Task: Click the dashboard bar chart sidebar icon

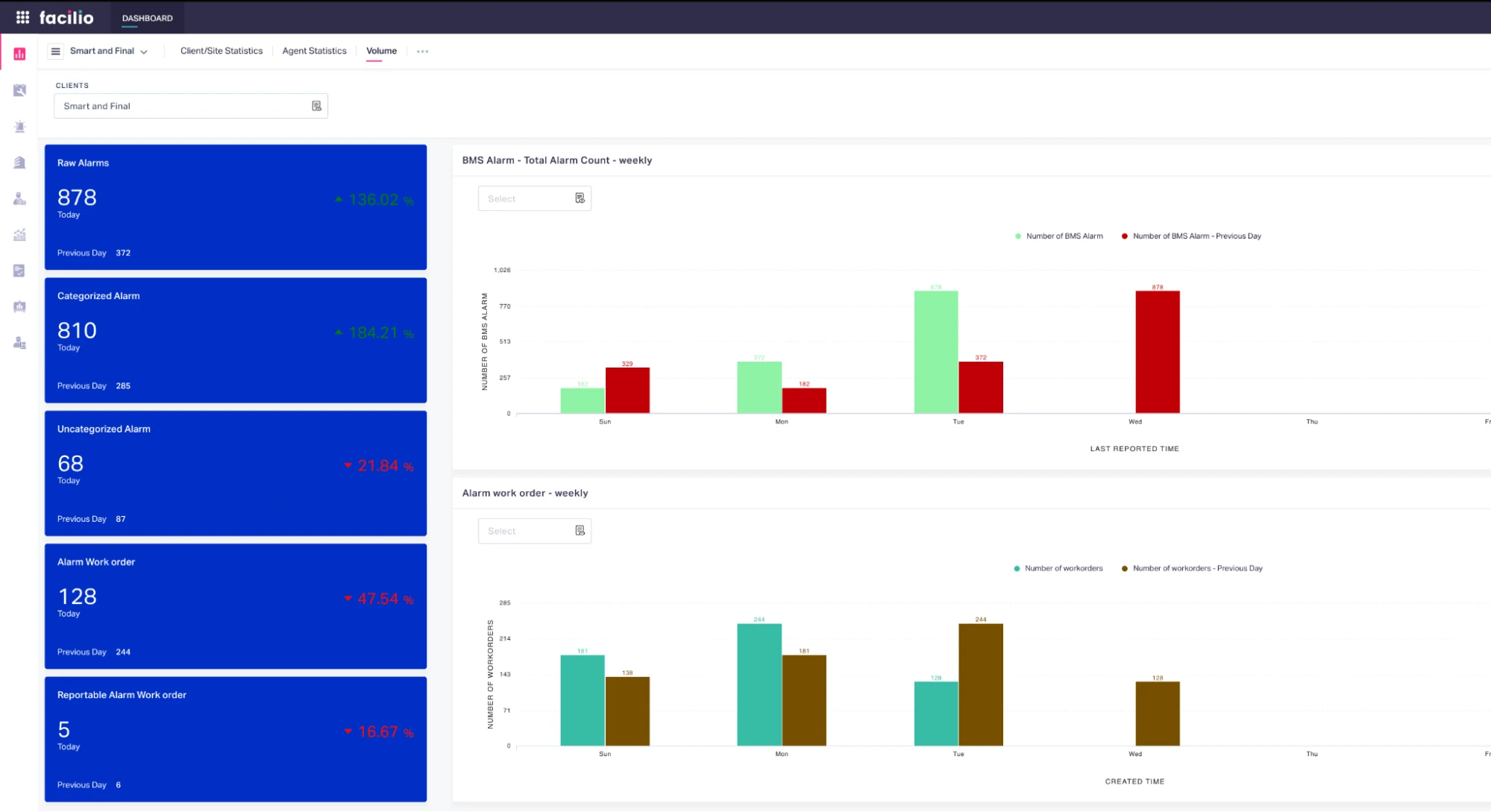Action: tap(19, 54)
